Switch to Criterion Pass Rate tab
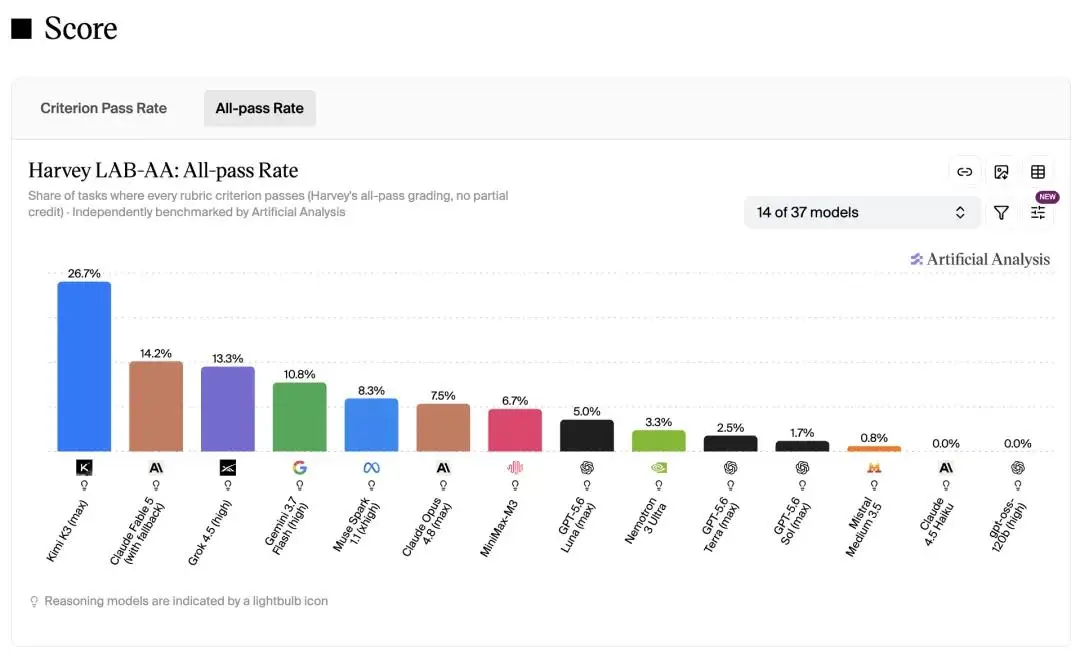This screenshot has width=1080, height=662. click(103, 108)
